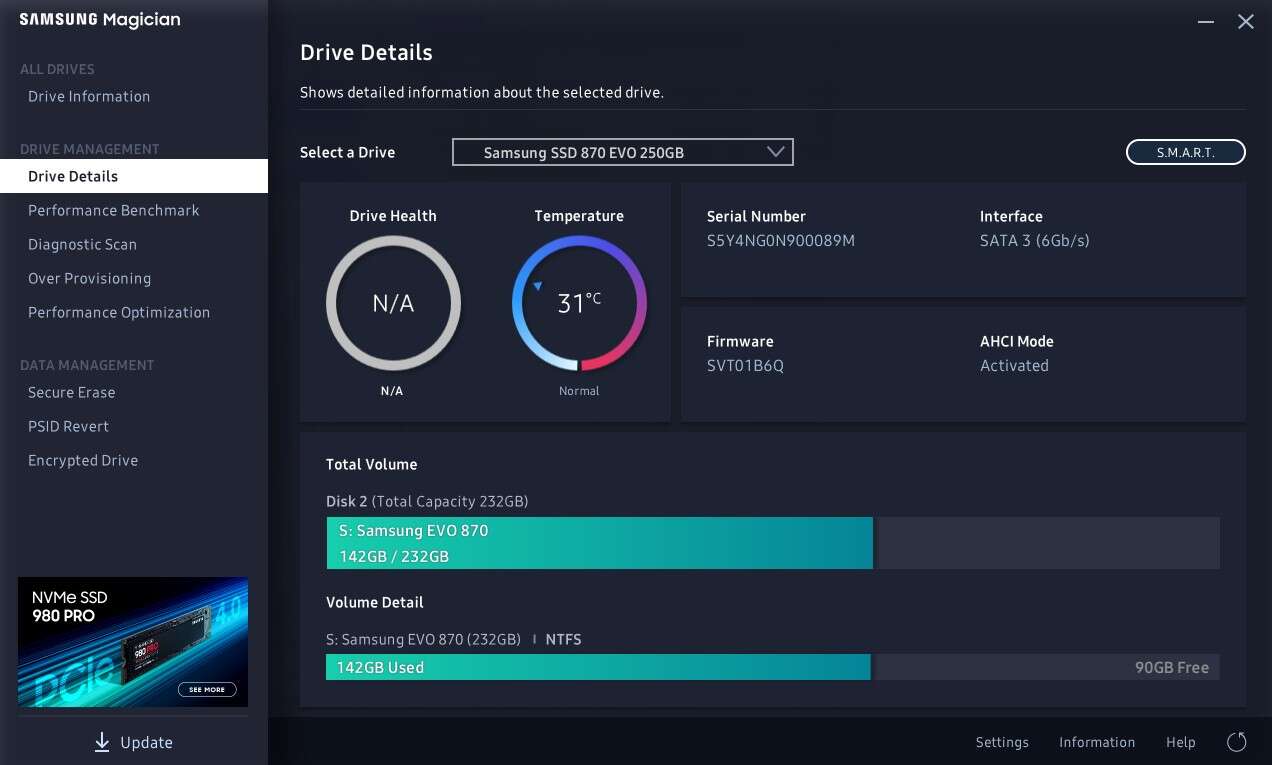This screenshot has width=1272, height=765.
Task: Click the Samsung Magician logo
Action: click(100, 21)
